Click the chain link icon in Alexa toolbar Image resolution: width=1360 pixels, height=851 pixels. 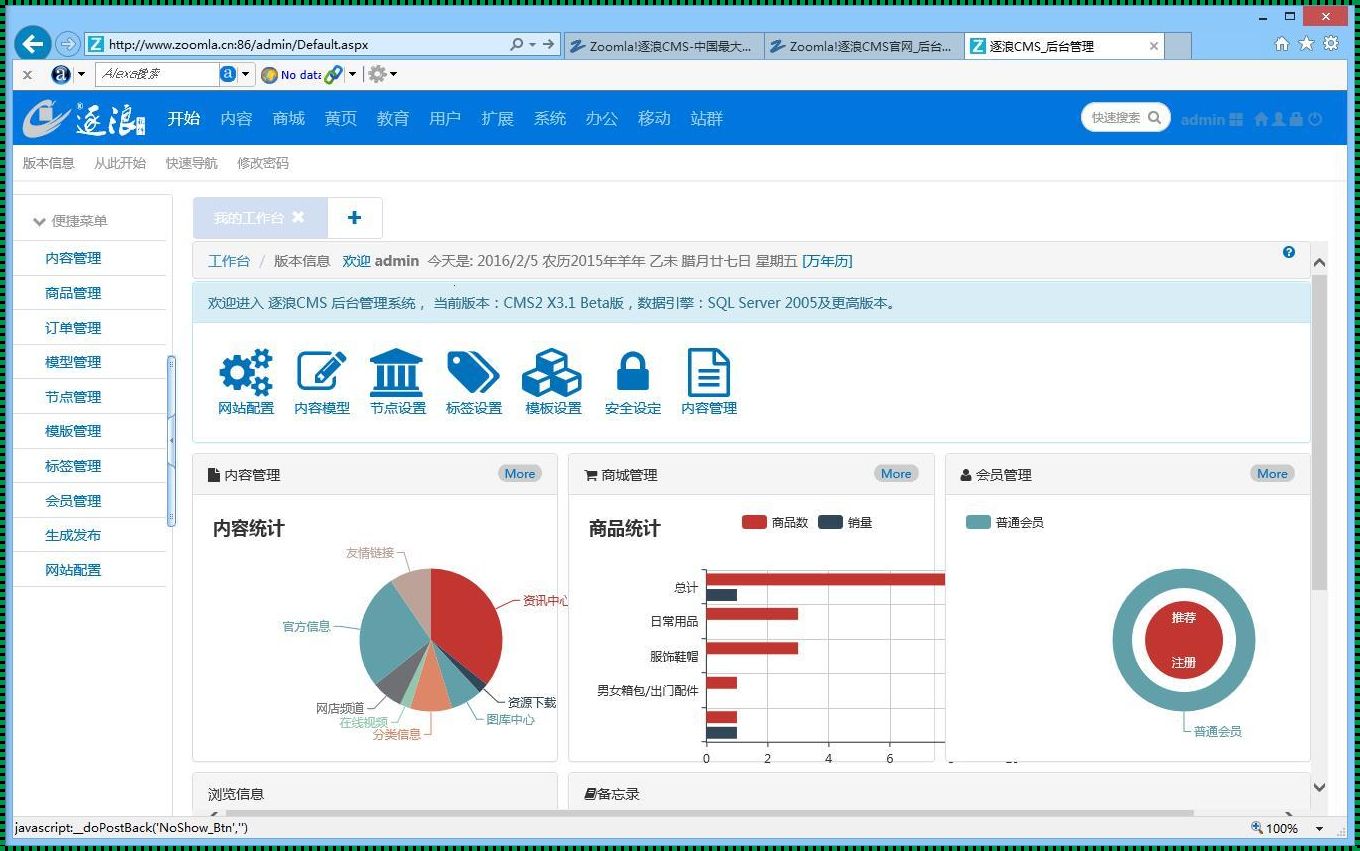pos(334,74)
